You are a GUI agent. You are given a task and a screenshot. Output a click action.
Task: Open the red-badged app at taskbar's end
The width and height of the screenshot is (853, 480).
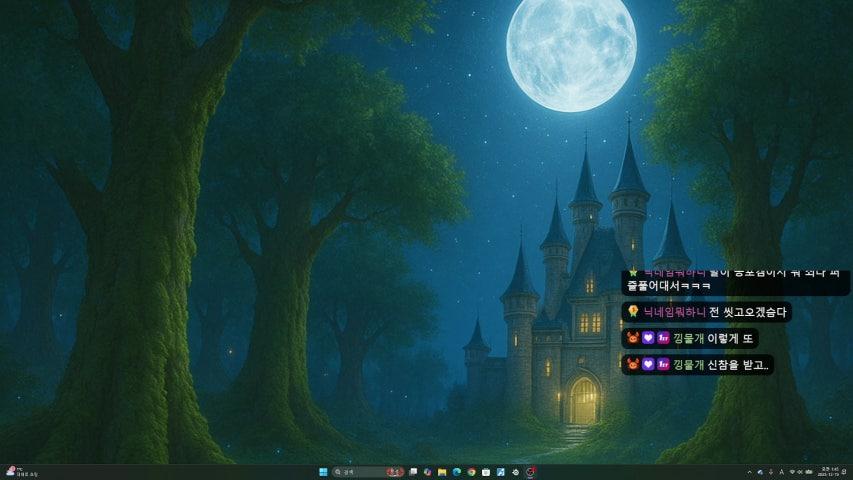[531, 472]
